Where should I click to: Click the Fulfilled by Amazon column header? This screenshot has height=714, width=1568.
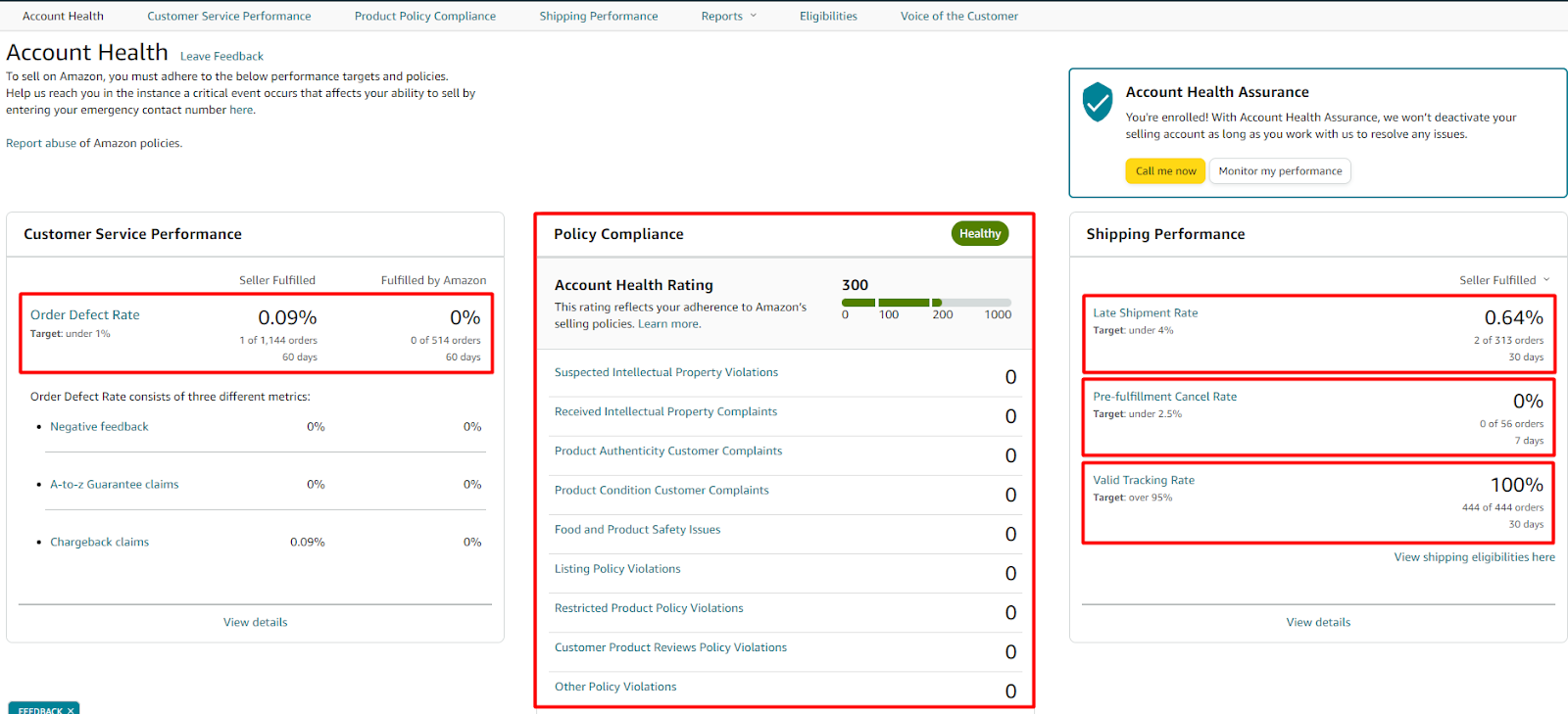pyautogui.click(x=433, y=280)
